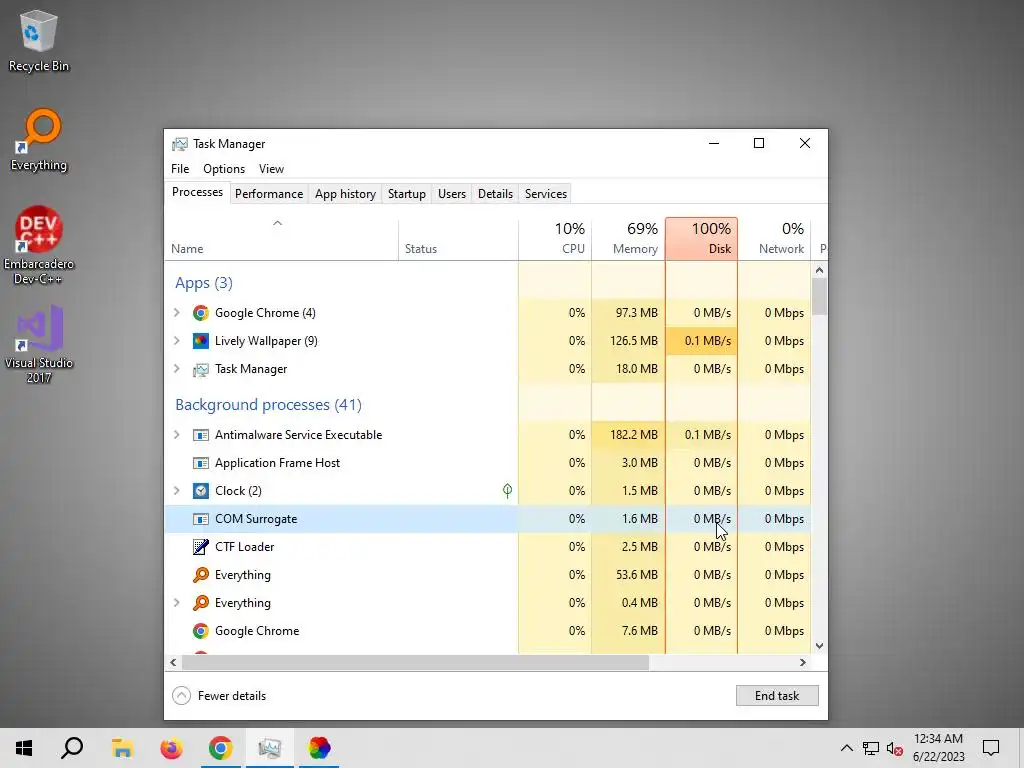The image size is (1024, 768).
Task: Select the 53.6 MB Everything memory cell
Action: click(x=628, y=575)
